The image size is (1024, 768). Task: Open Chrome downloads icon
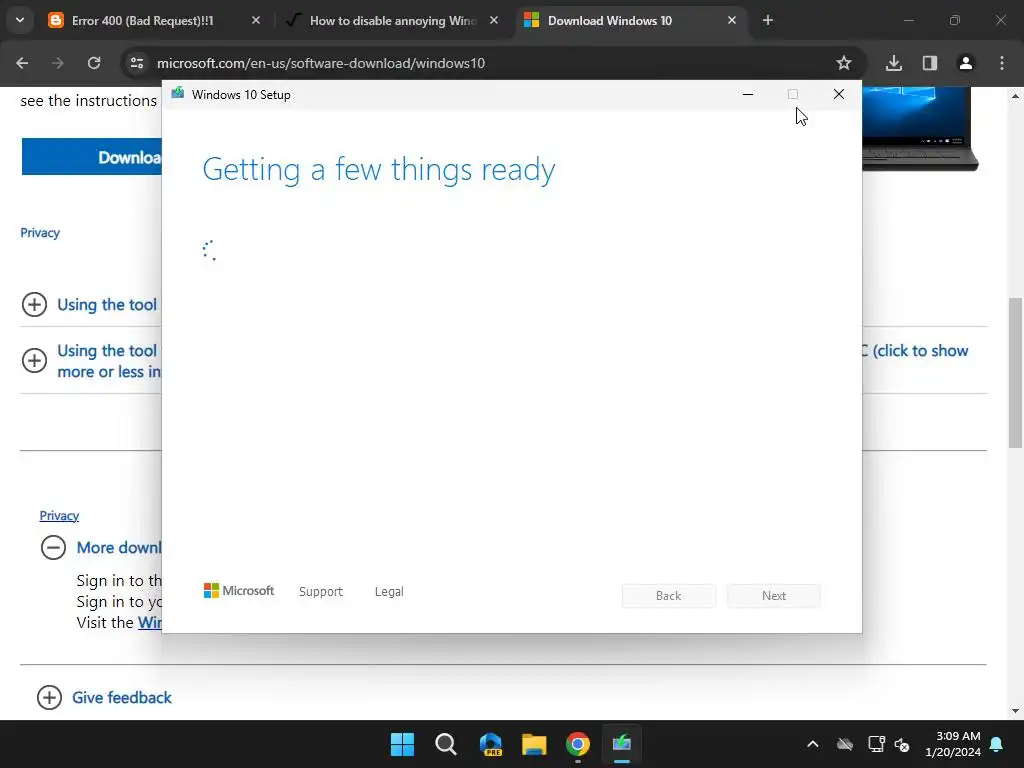coord(894,63)
